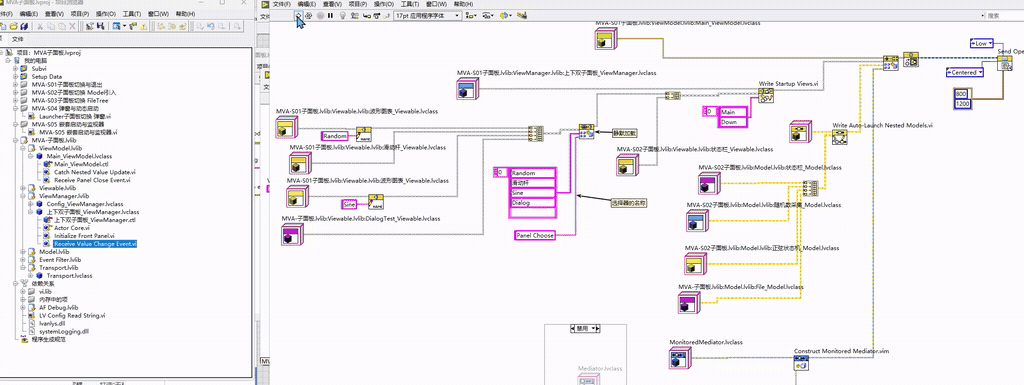The height and width of the screenshot is (385, 1024).
Task: Select Config_ViewManager.lvclass item
Action: [x=85, y=204]
